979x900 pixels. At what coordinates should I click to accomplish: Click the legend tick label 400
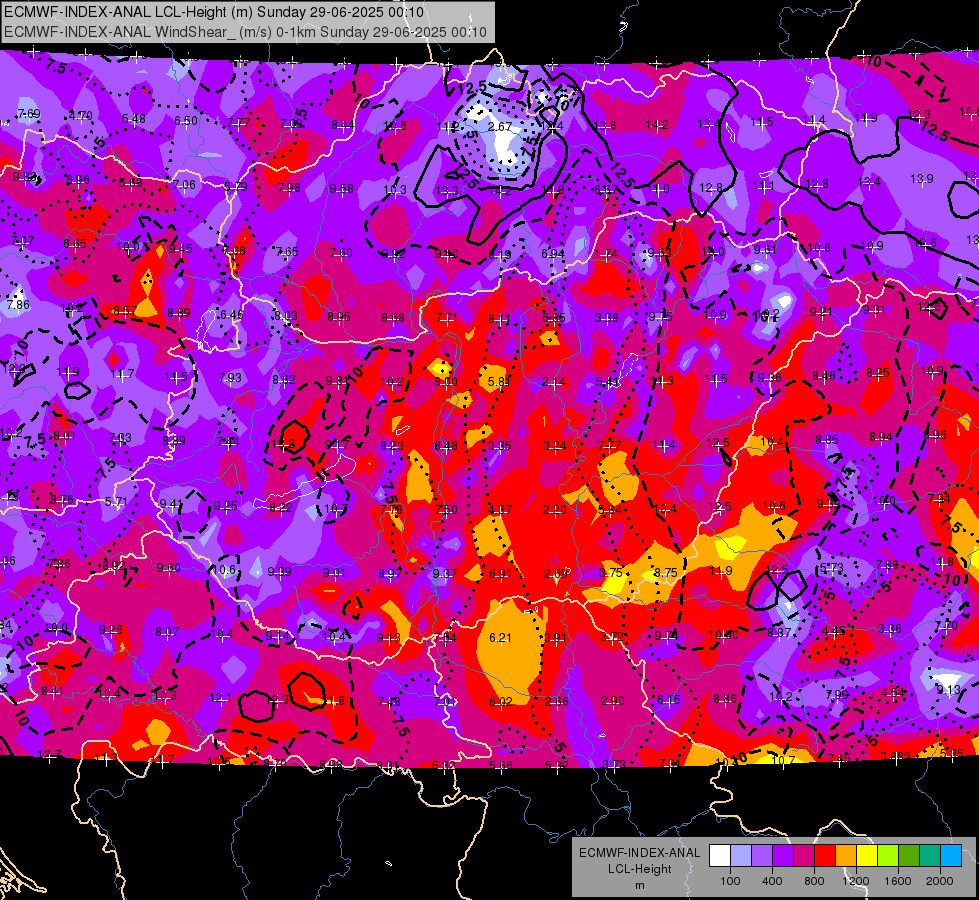coord(772,881)
